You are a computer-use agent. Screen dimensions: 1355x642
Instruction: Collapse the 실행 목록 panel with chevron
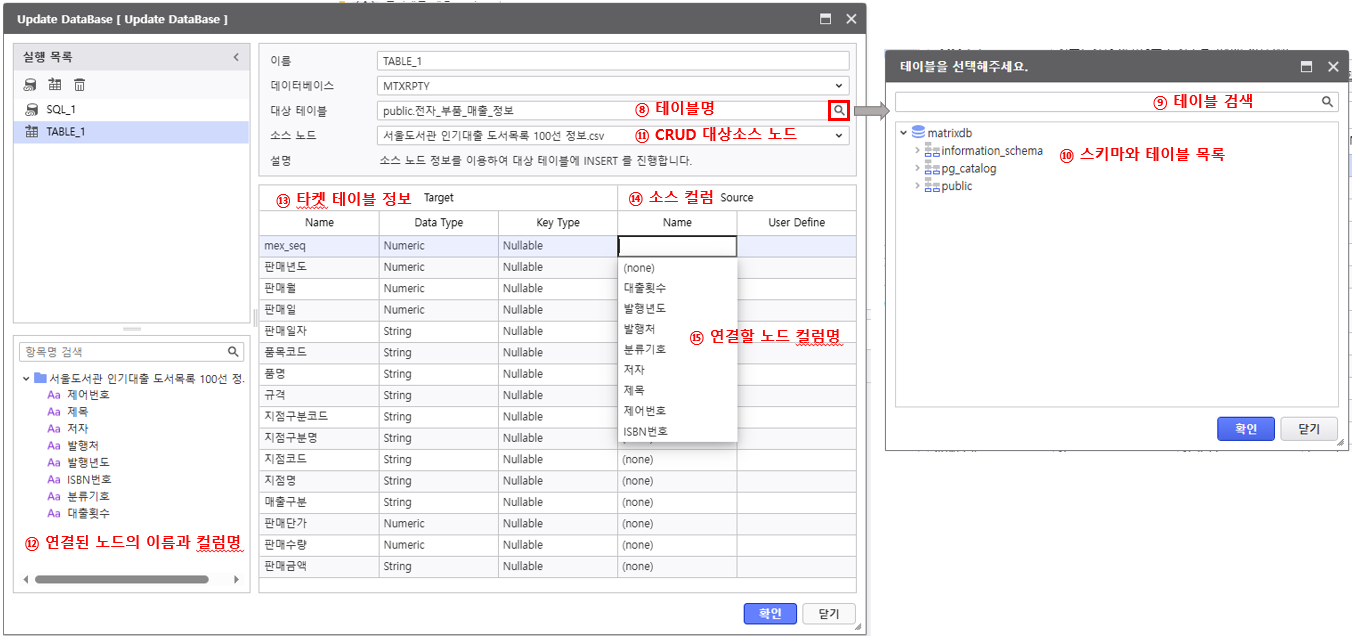(x=236, y=57)
